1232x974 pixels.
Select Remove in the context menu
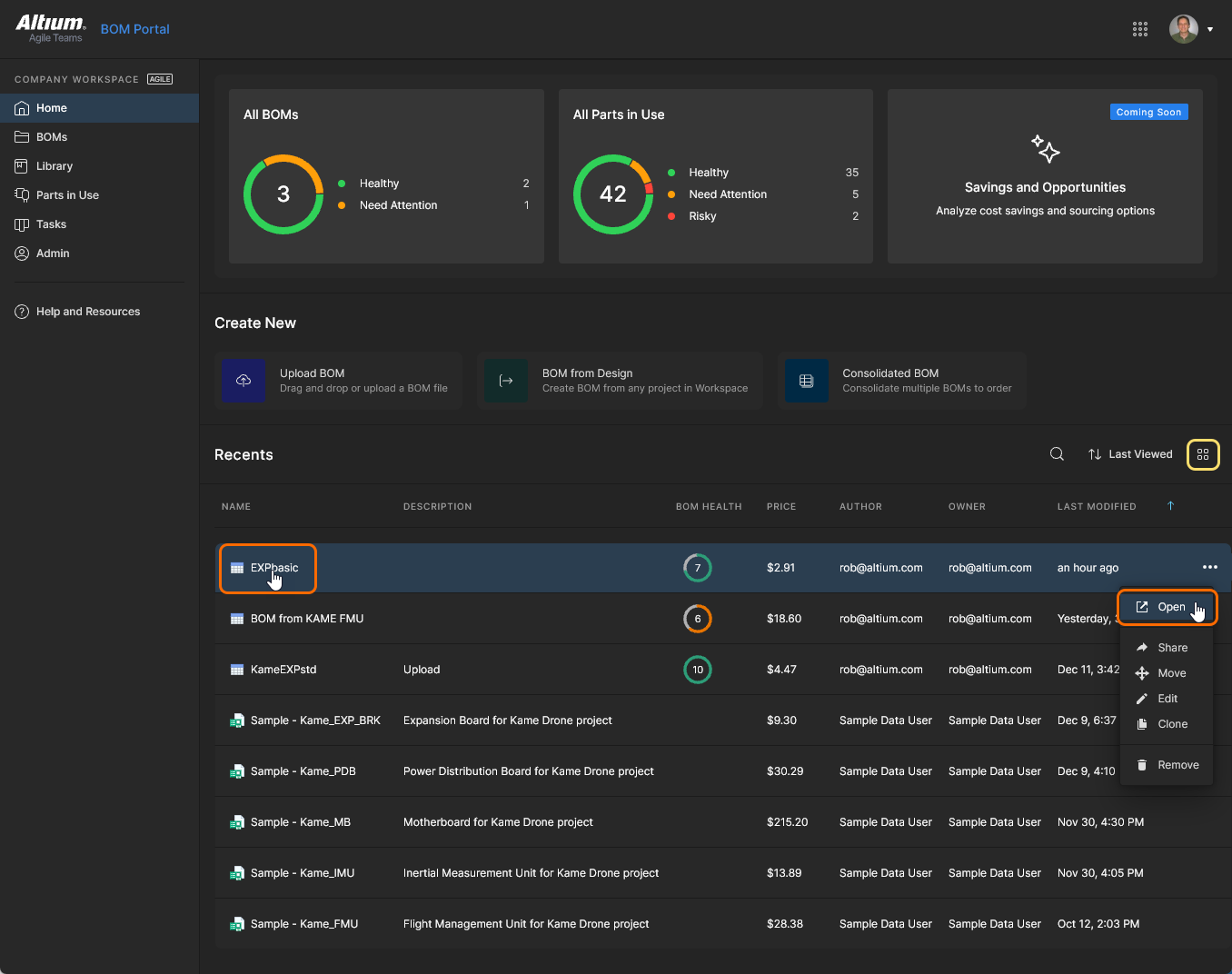(1177, 765)
